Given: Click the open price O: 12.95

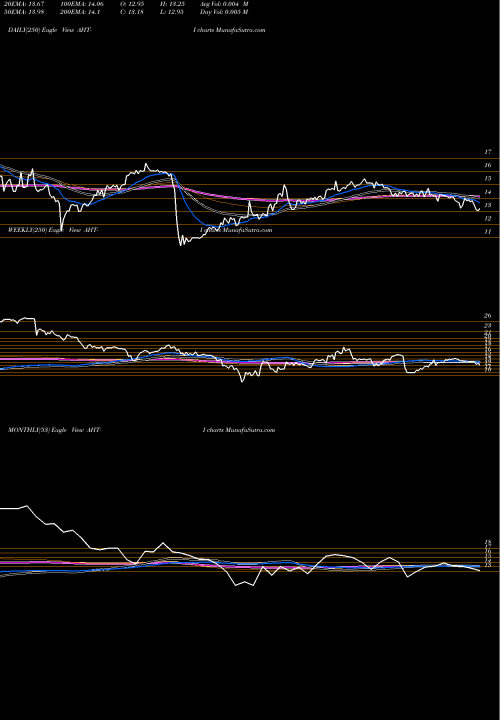Looking at the screenshot, I should tap(132, 4).
